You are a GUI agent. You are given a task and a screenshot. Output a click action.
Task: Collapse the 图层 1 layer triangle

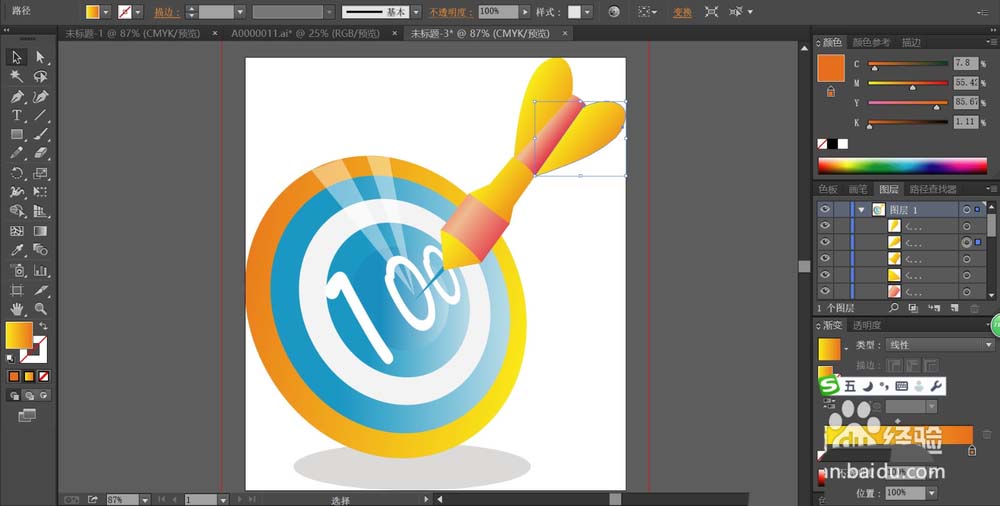tap(862, 209)
